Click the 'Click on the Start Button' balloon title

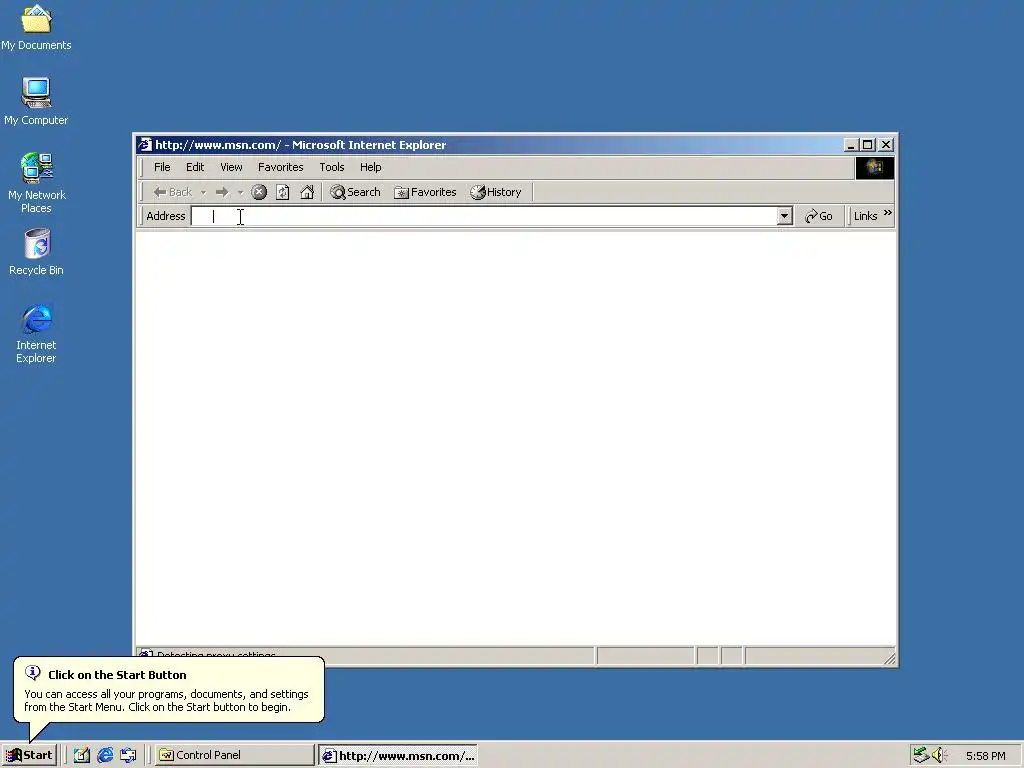point(117,675)
